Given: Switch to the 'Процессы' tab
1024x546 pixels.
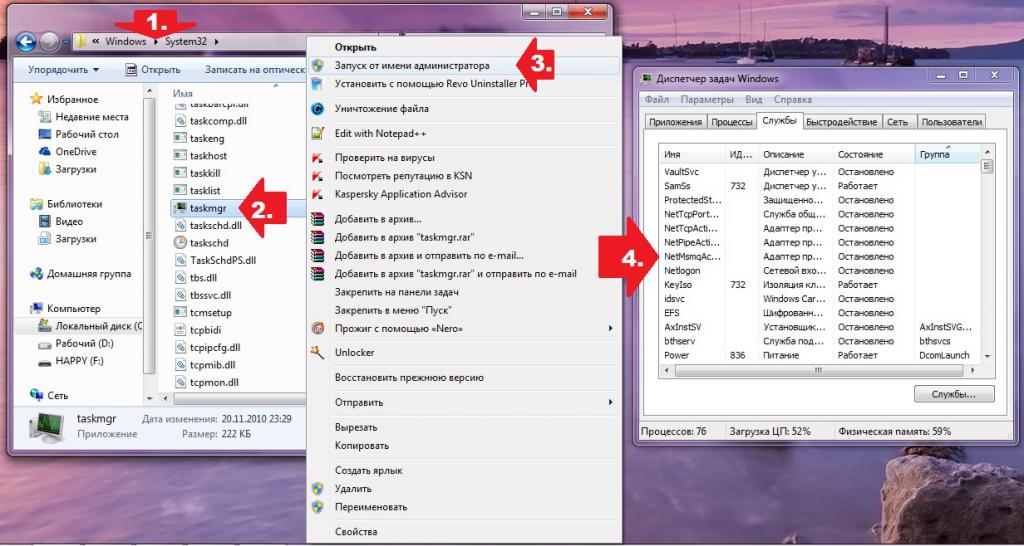Looking at the screenshot, I should tap(732, 122).
